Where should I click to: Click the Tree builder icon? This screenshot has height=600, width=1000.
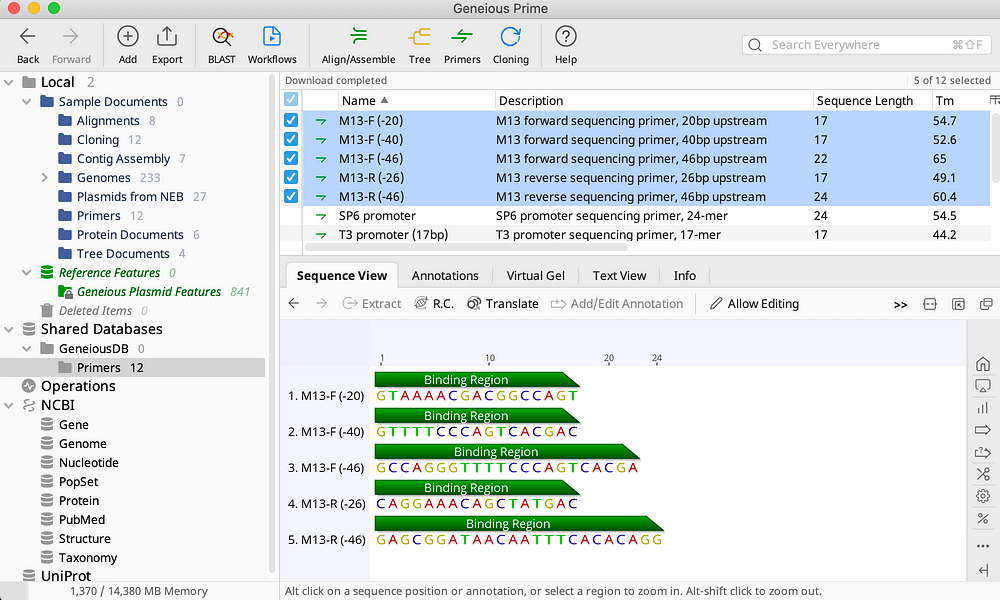click(420, 44)
